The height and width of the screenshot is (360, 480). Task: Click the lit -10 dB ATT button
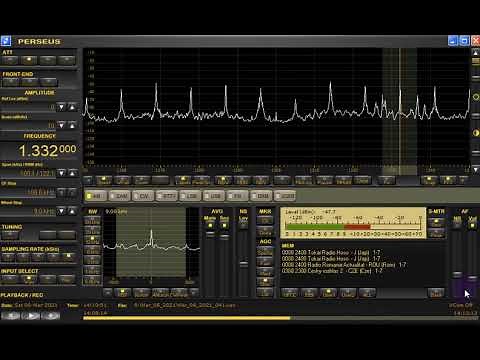[x=29, y=60]
